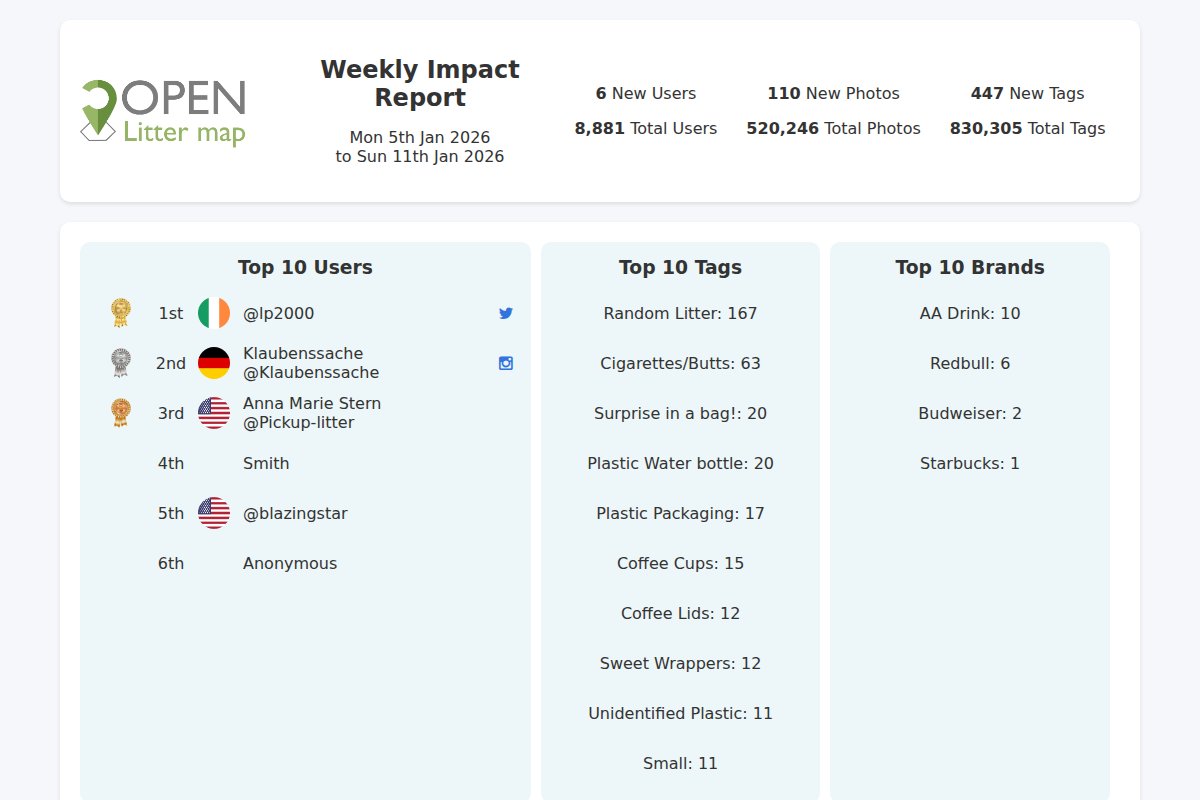1200x800 pixels.
Task: Click the 830,305 Total Tags stat
Action: [1027, 128]
